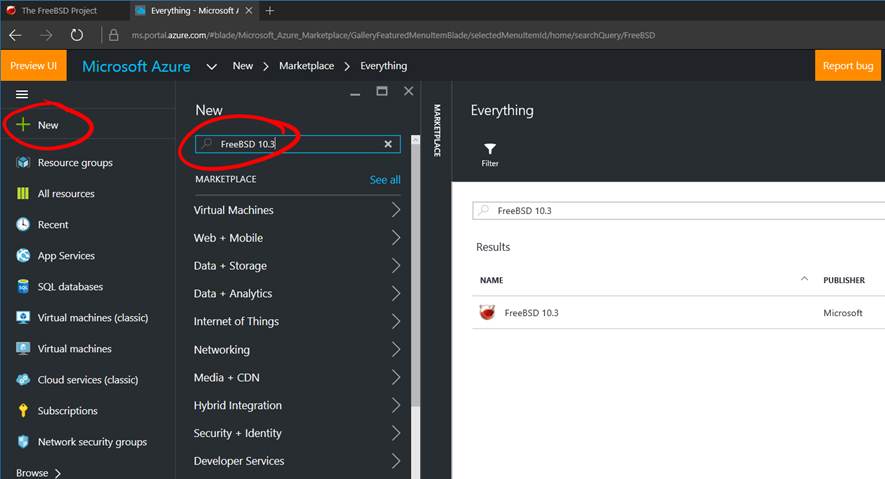Screen dimensions: 885x479
Task: Click the New breadcrumb
Action: click(243, 66)
